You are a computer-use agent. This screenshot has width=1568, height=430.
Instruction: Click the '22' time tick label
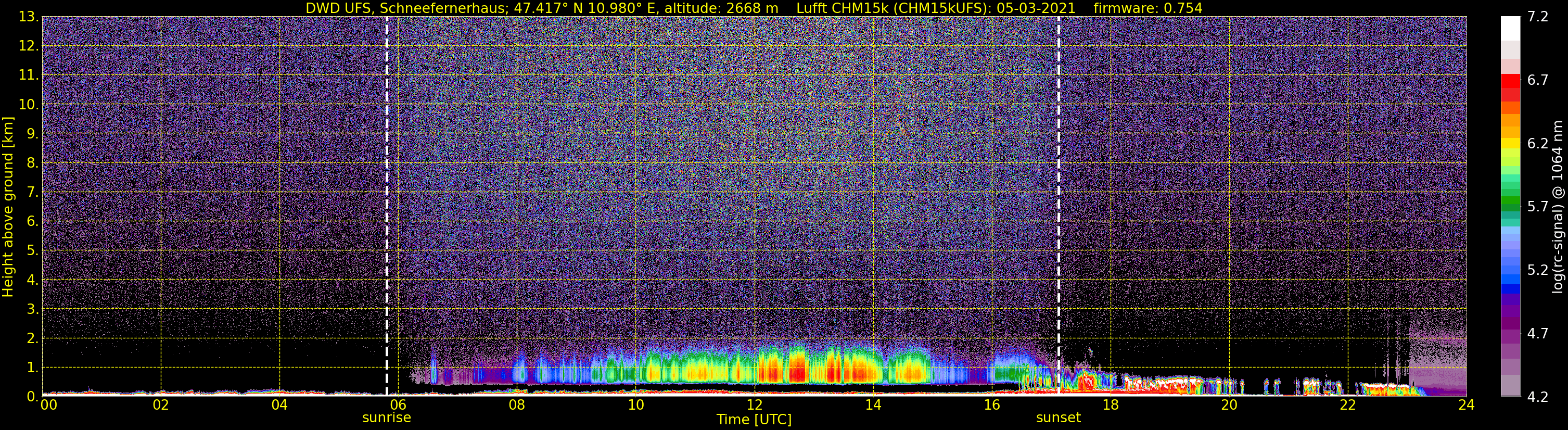(1348, 405)
